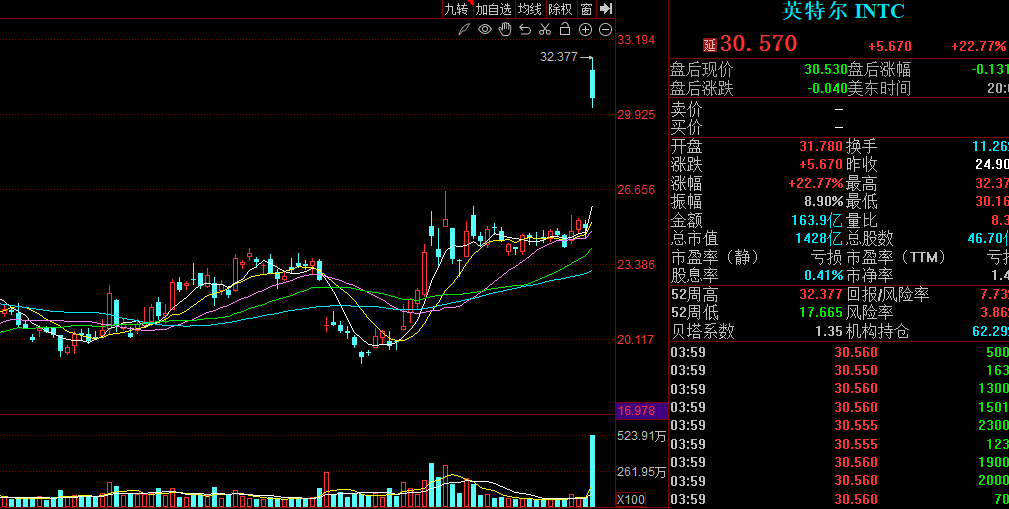Click the 延 delayed quote badge

(x=710, y=45)
